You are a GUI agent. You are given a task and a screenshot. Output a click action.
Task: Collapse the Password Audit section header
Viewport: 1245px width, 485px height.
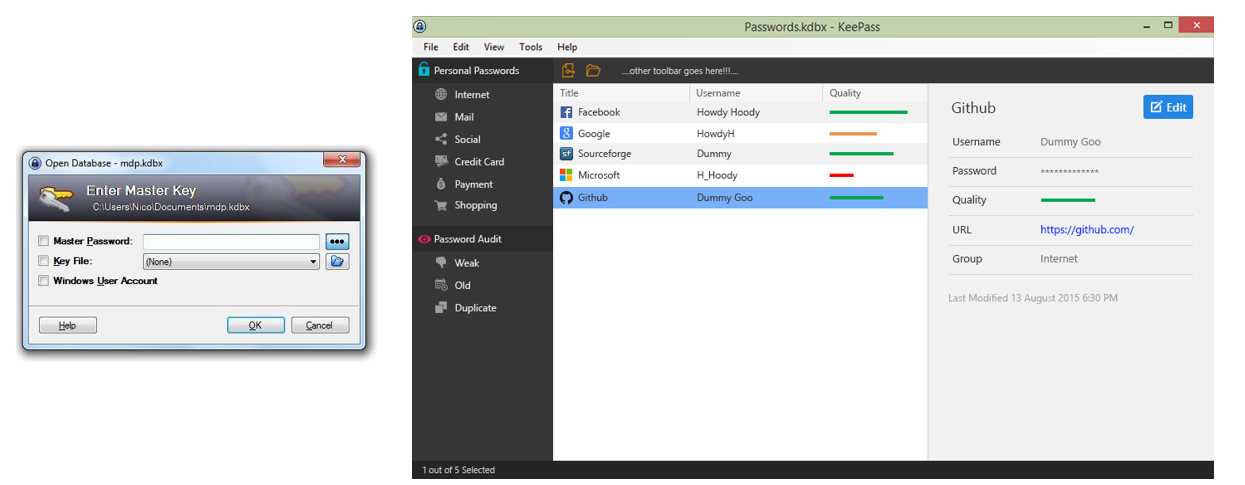(x=483, y=239)
